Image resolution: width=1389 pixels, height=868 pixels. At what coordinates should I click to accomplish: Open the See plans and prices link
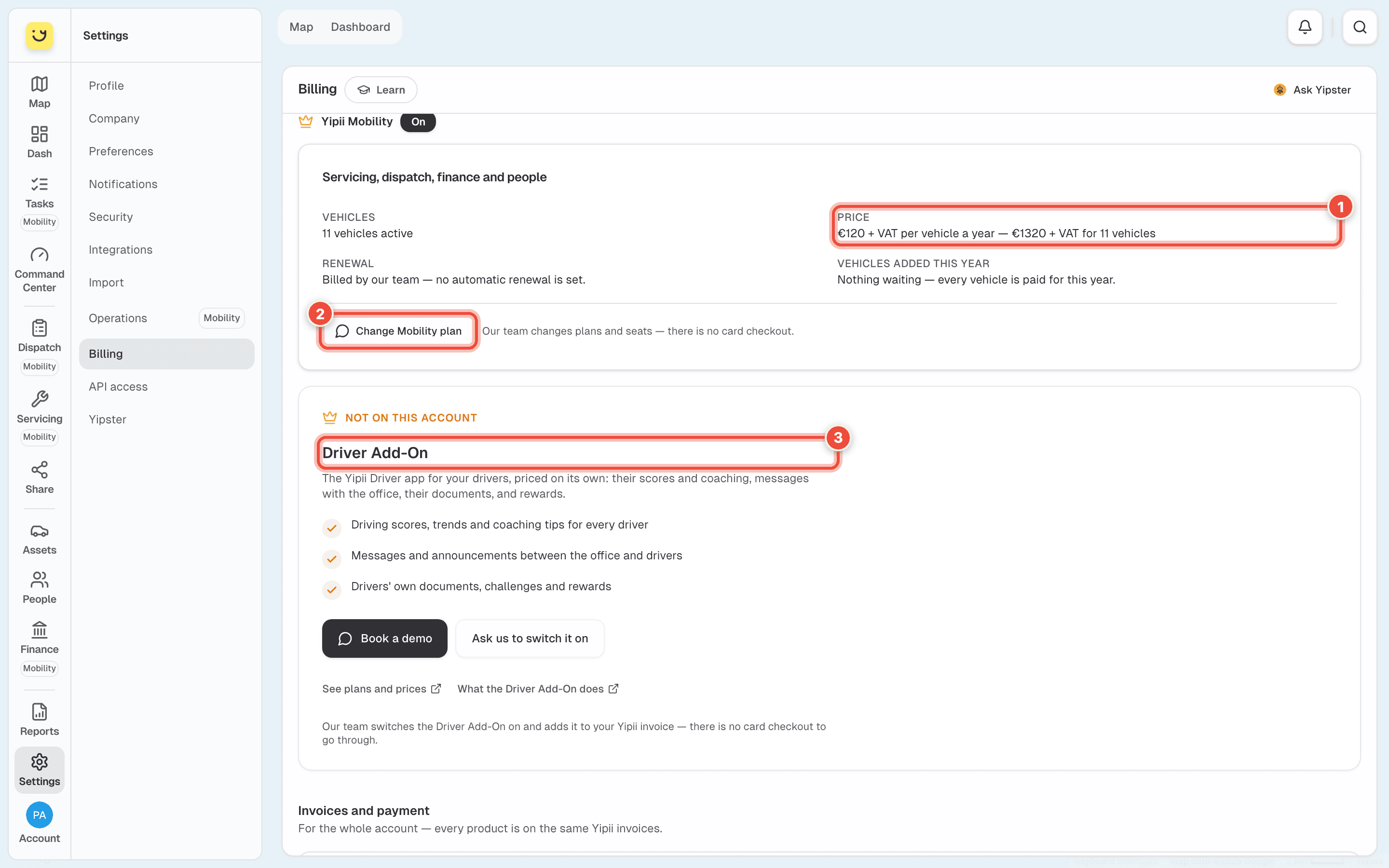[x=381, y=689]
